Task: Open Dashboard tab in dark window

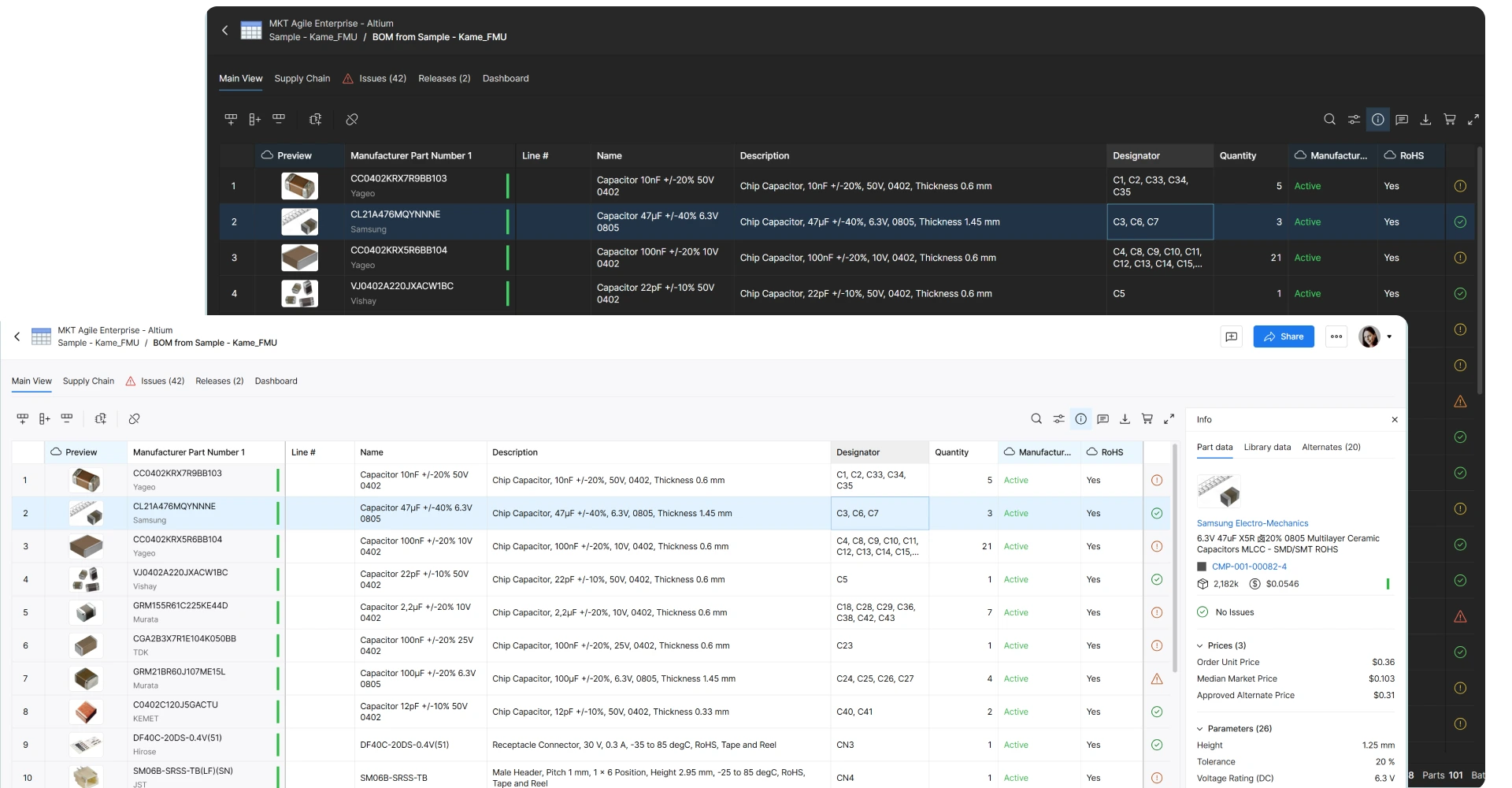Action: point(506,78)
